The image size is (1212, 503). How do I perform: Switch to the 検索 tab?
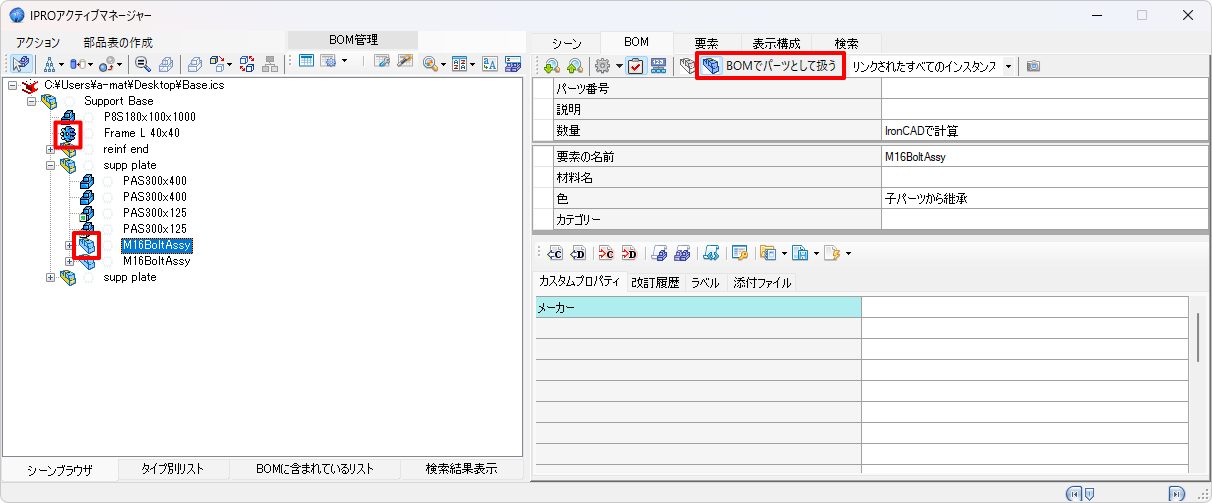[x=846, y=43]
